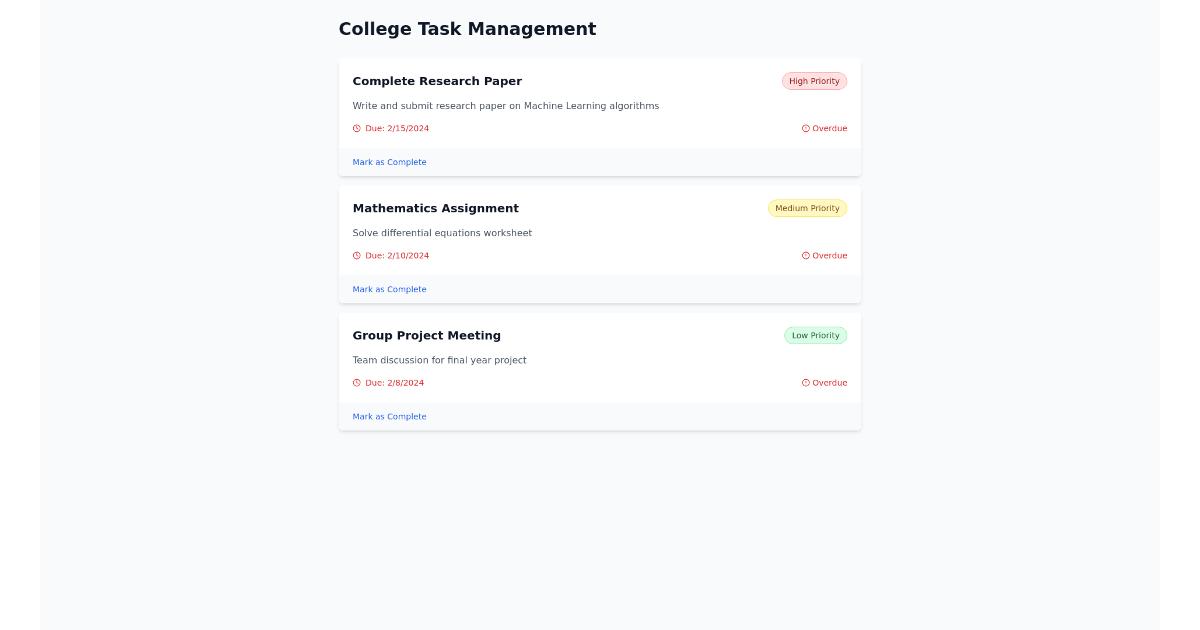The height and width of the screenshot is (630, 1200).
Task: Mark Mathematics Assignment as complete
Action: 389,288
